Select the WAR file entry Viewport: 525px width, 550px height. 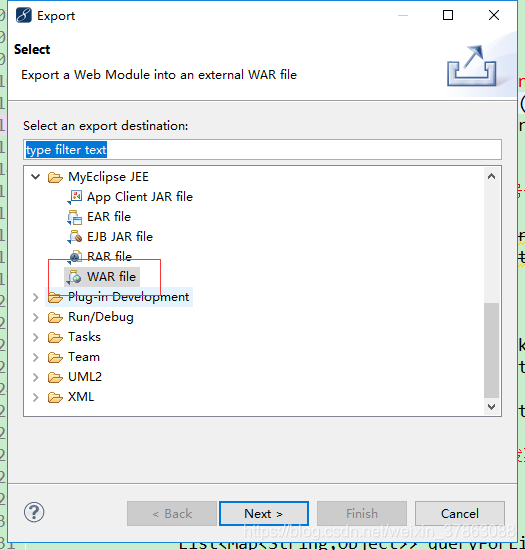point(111,277)
